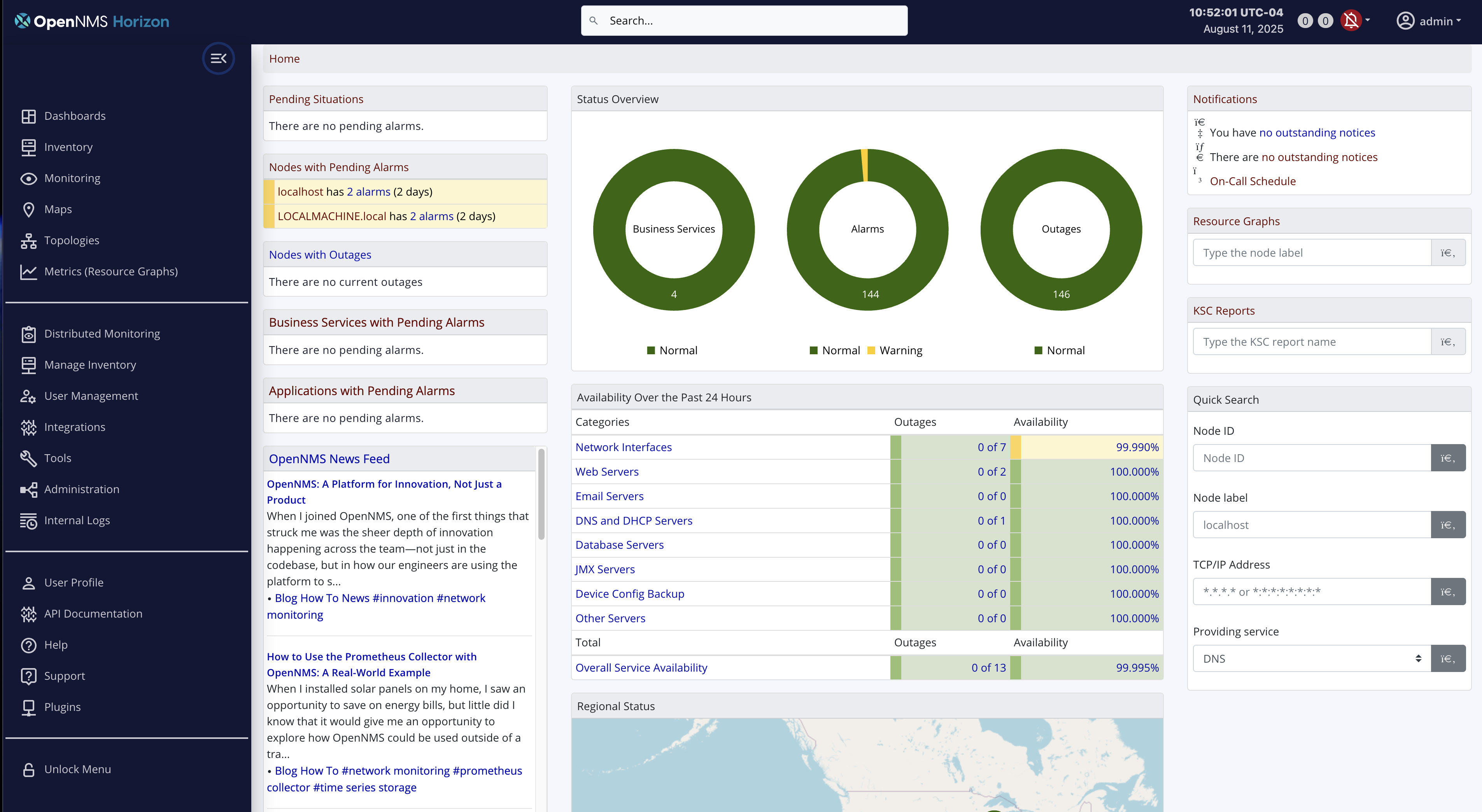
Task: Collapse the sidebar navigation menu
Action: click(x=219, y=58)
